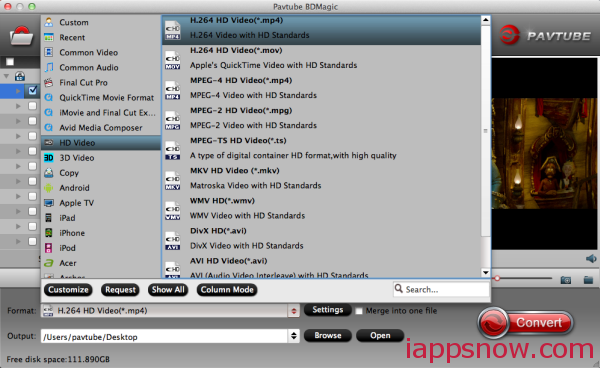Click the iMovie and Final Cut Express icon
The image size is (600, 368).
49,112
